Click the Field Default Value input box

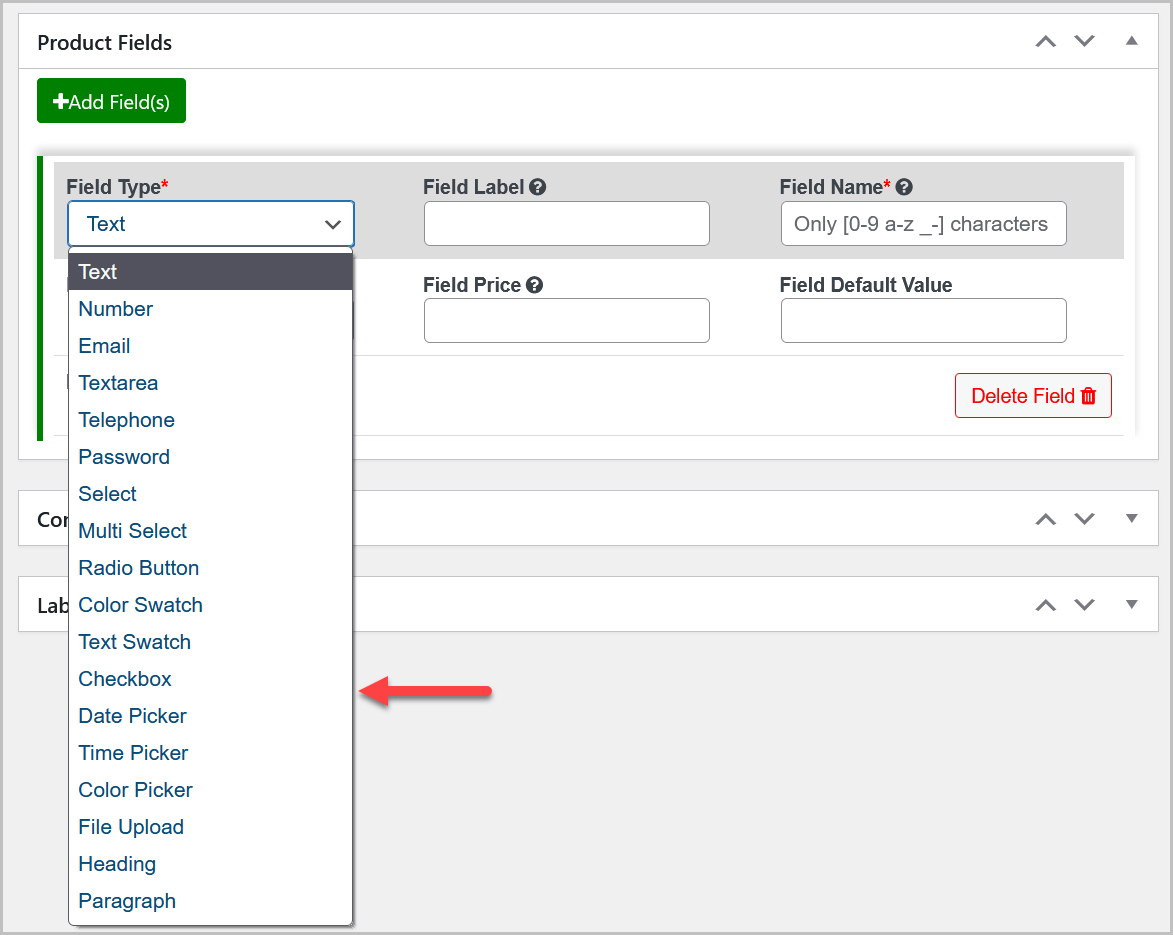[x=922, y=320]
